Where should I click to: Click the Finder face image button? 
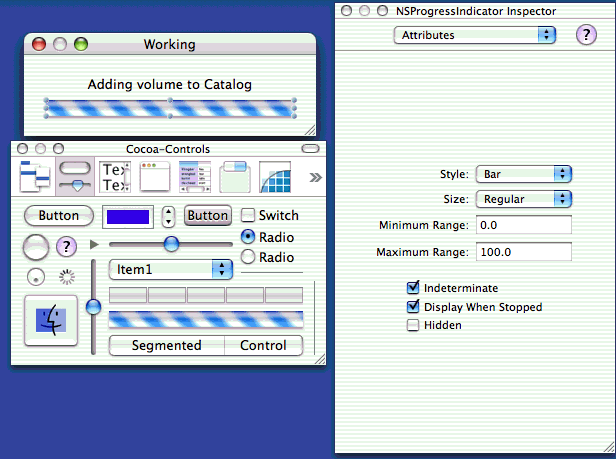tap(50, 320)
